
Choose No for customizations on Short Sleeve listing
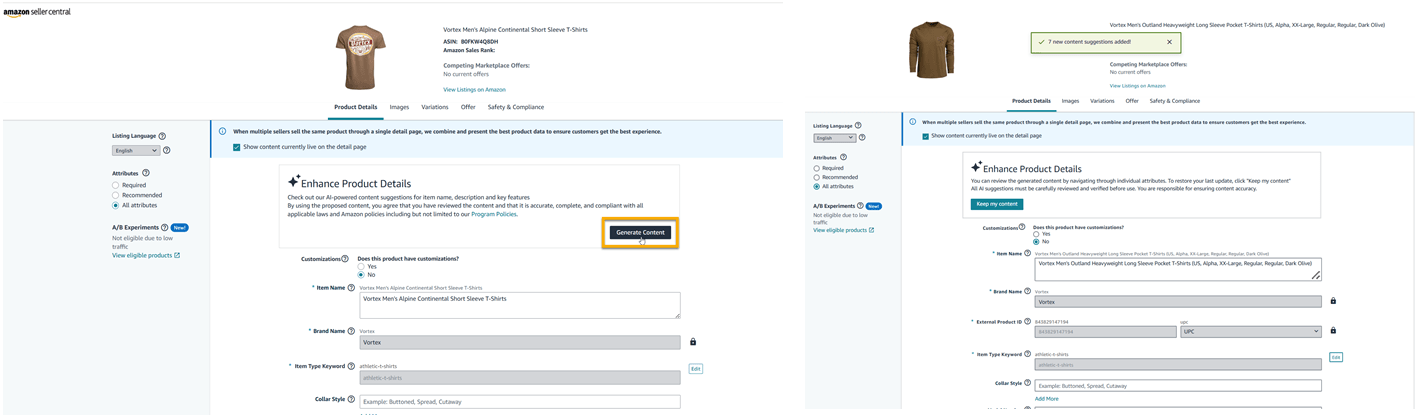click(361, 275)
